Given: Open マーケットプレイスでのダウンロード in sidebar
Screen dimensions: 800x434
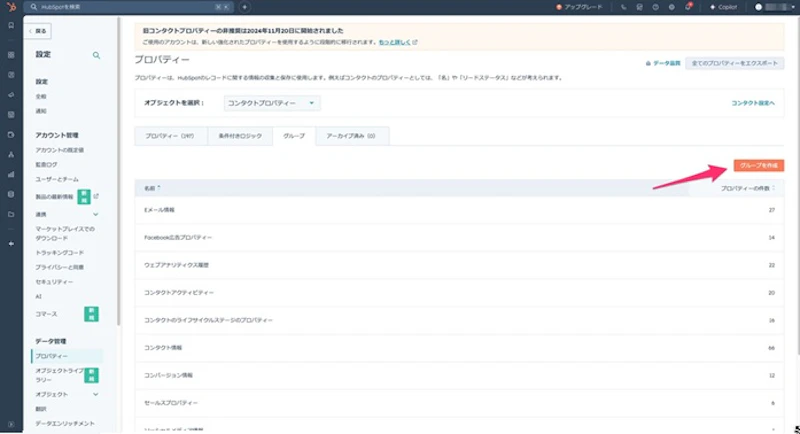Looking at the screenshot, I should [65, 234].
